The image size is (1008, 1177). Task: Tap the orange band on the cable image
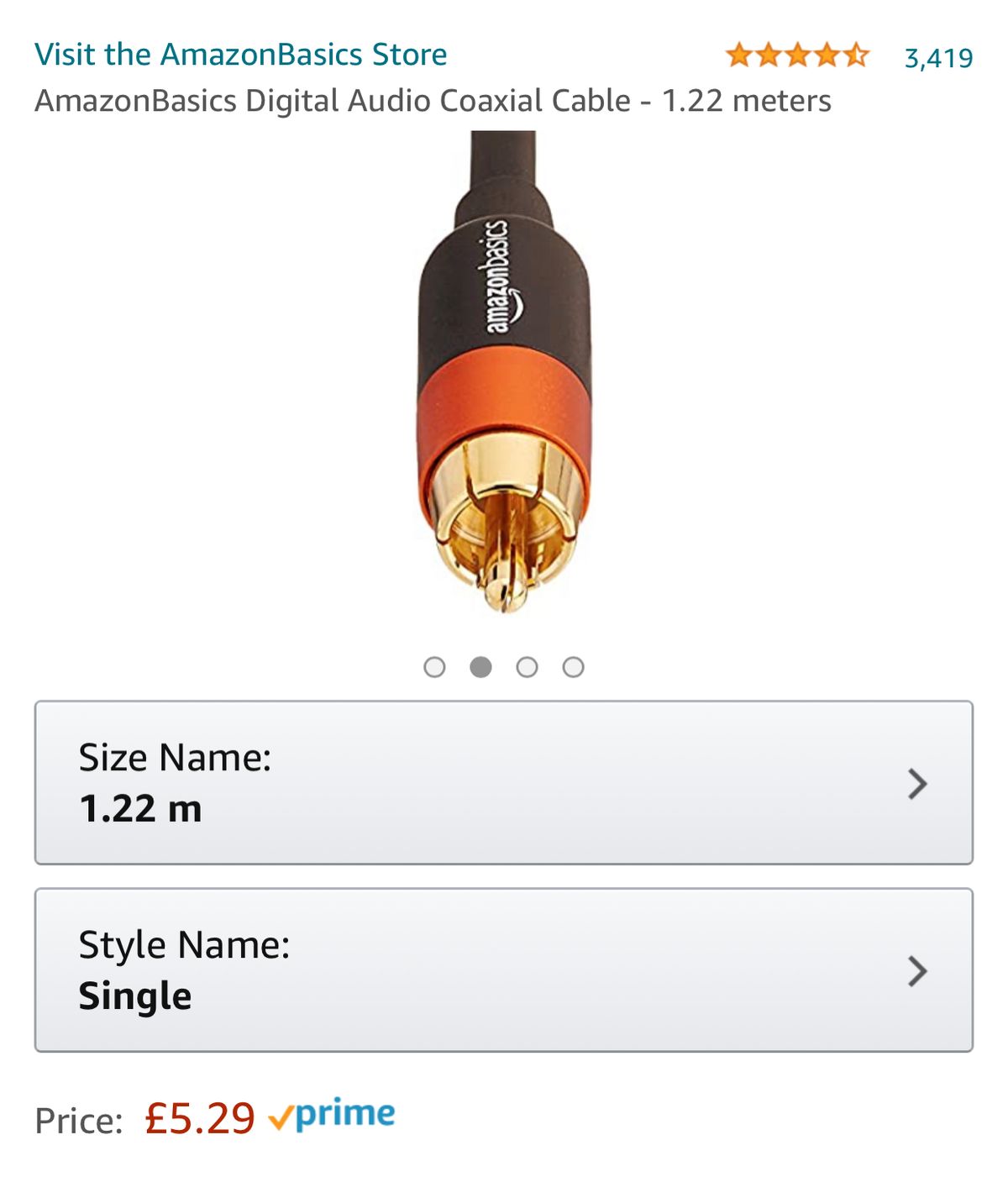click(x=502, y=402)
